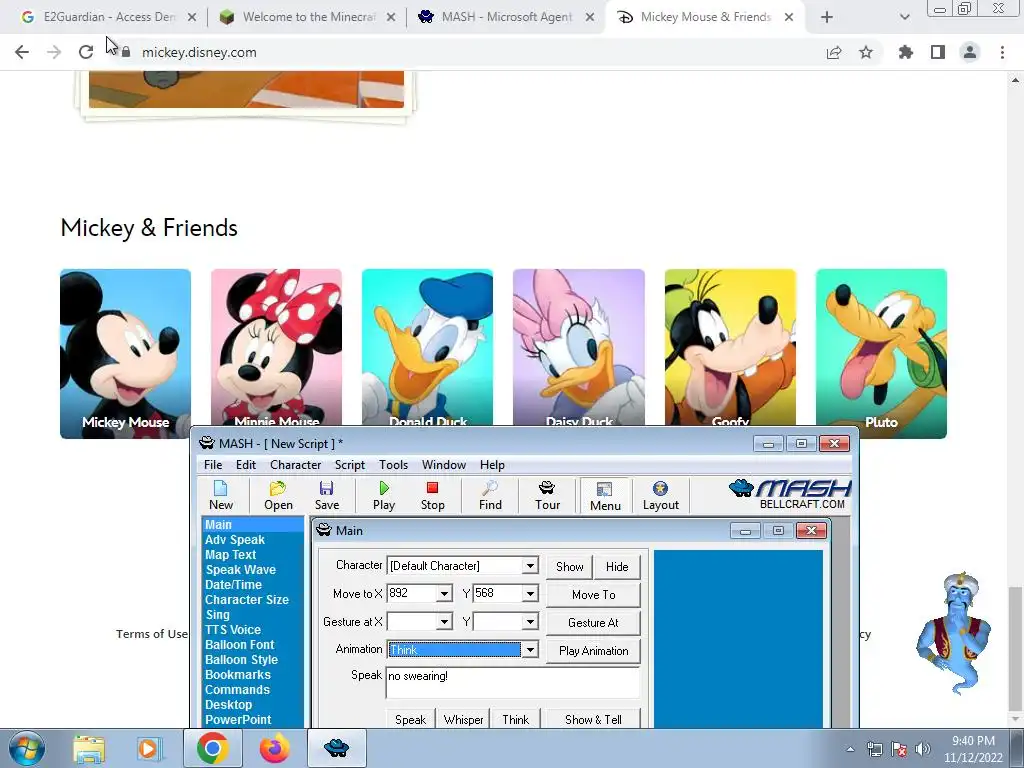The width and height of the screenshot is (1024, 768).
Task: Click the Whisper button
Action: (x=463, y=719)
